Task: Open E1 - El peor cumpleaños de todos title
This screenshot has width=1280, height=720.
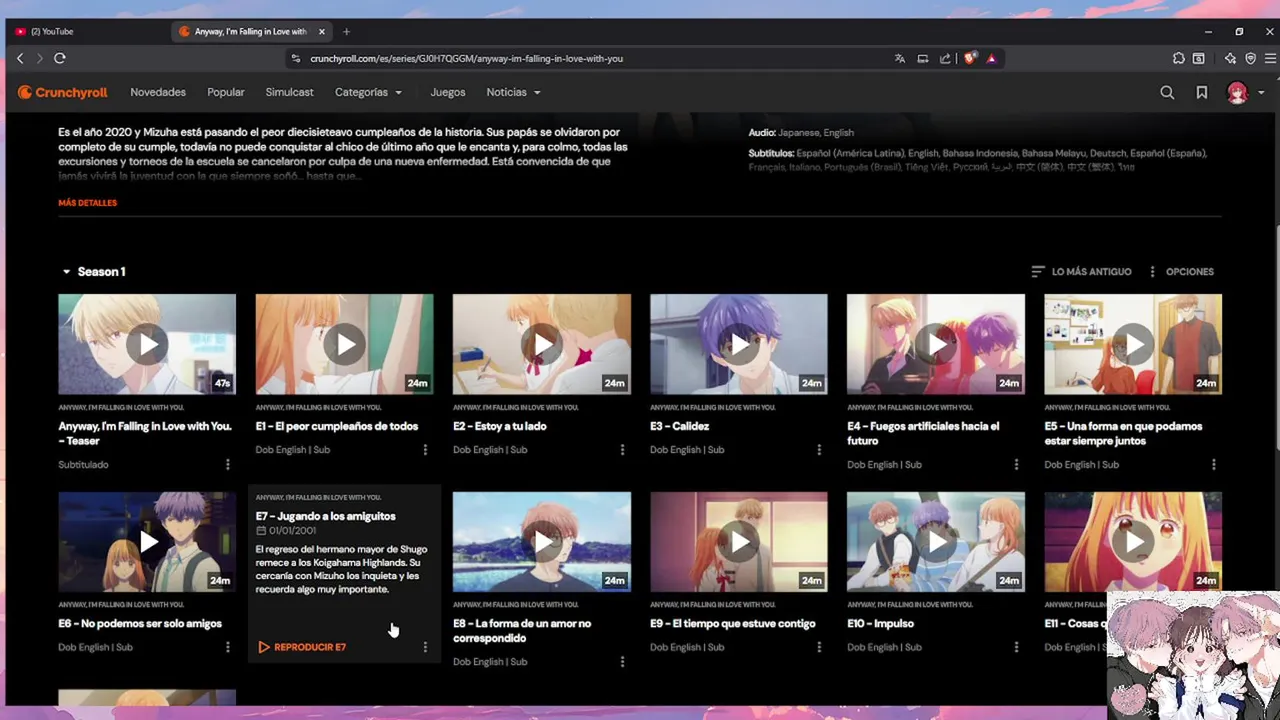Action: pyautogui.click(x=337, y=426)
